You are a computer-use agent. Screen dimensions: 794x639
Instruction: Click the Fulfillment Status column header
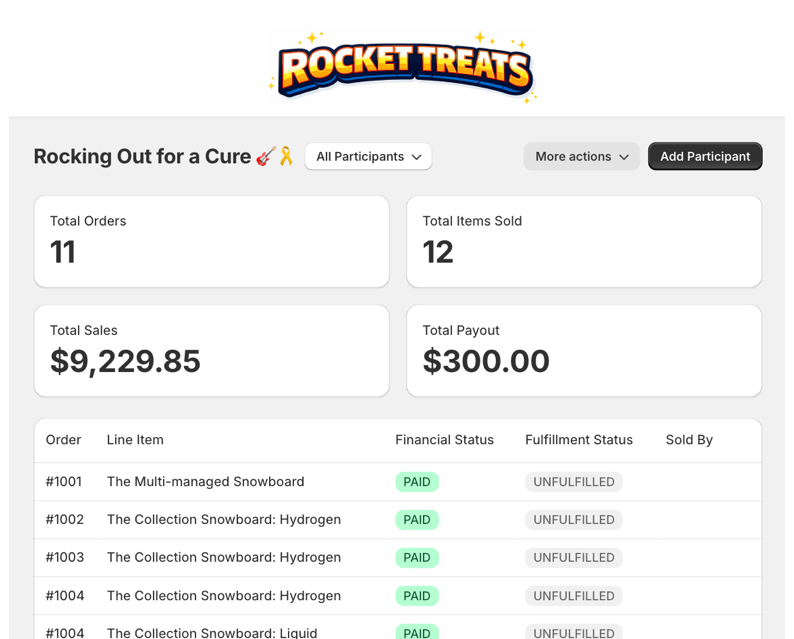click(x=579, y=440)
